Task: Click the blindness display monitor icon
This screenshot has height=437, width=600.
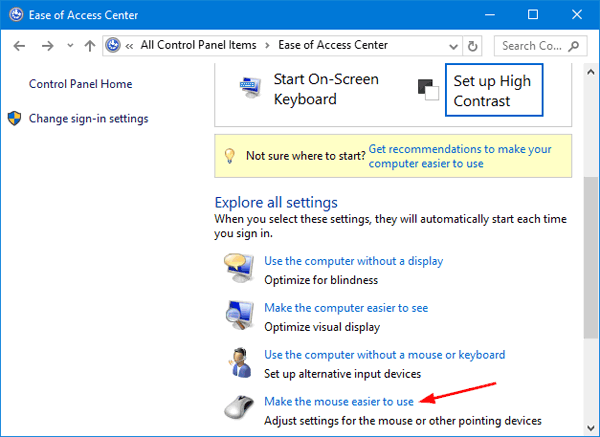Action: pyautogui.click(x=239, y=269)
